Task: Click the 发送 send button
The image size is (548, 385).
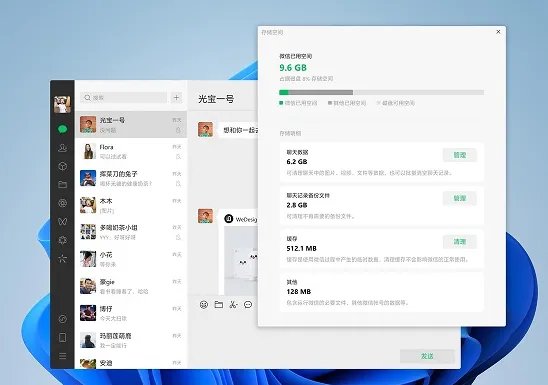Action: [427, 356]
